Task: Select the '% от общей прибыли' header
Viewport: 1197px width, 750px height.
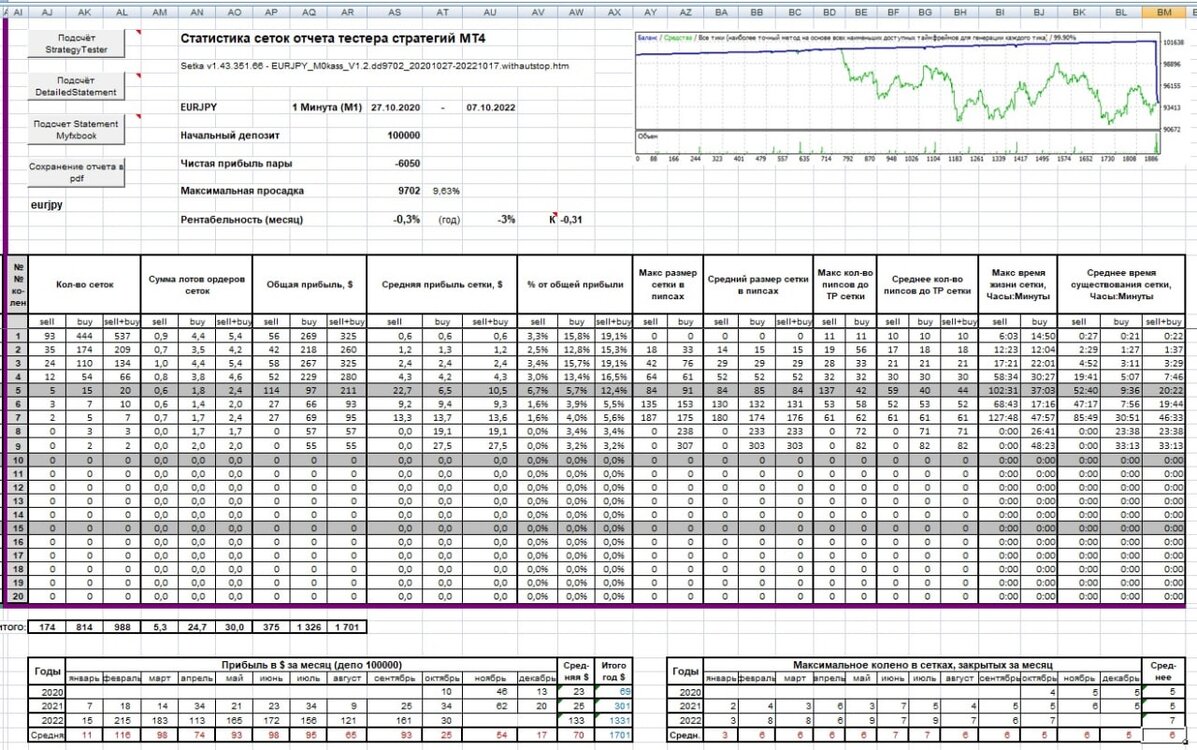Action: (575, 284)
